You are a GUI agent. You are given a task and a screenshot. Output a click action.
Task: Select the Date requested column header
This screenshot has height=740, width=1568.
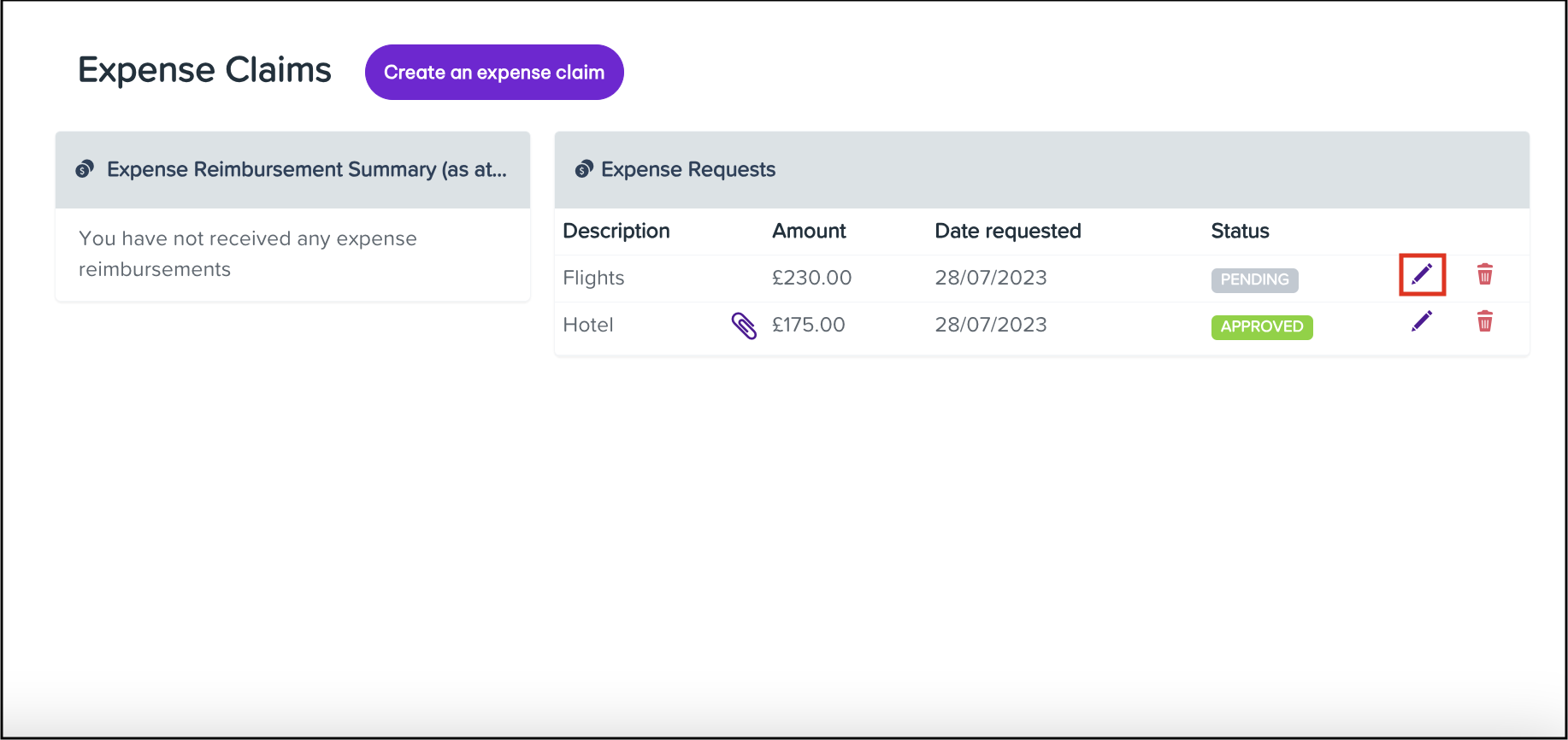[x=1007, y=231]
